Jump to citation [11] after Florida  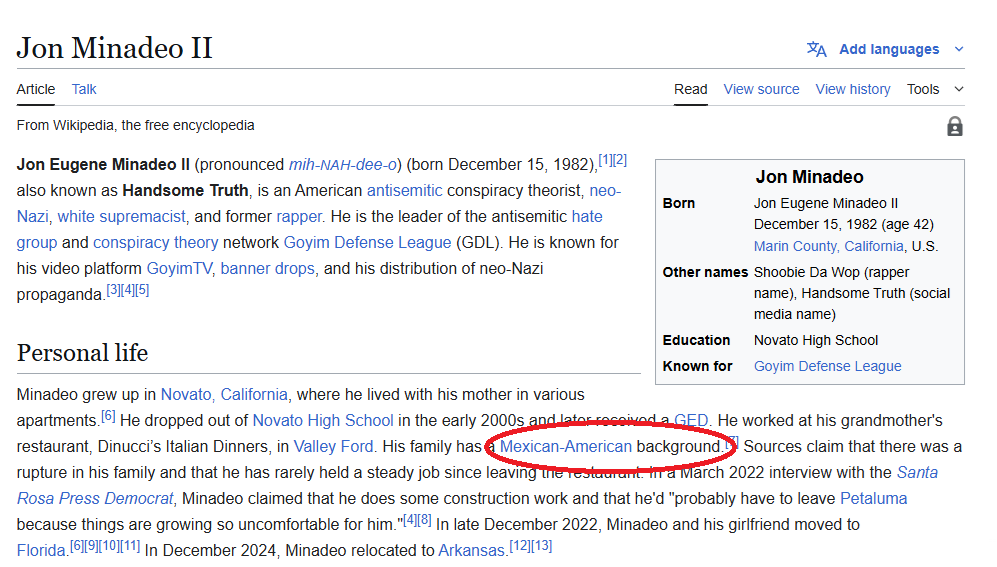[130, 546]
